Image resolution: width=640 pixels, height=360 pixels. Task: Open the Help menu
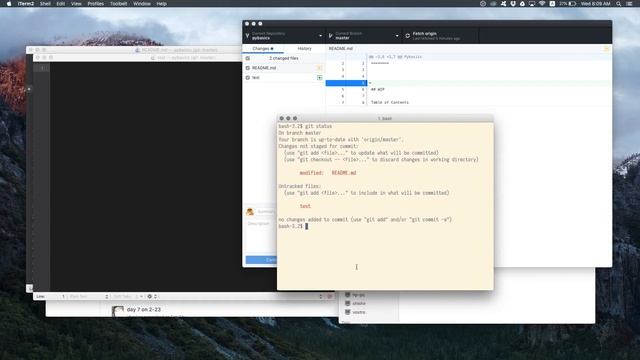[162, 4]
